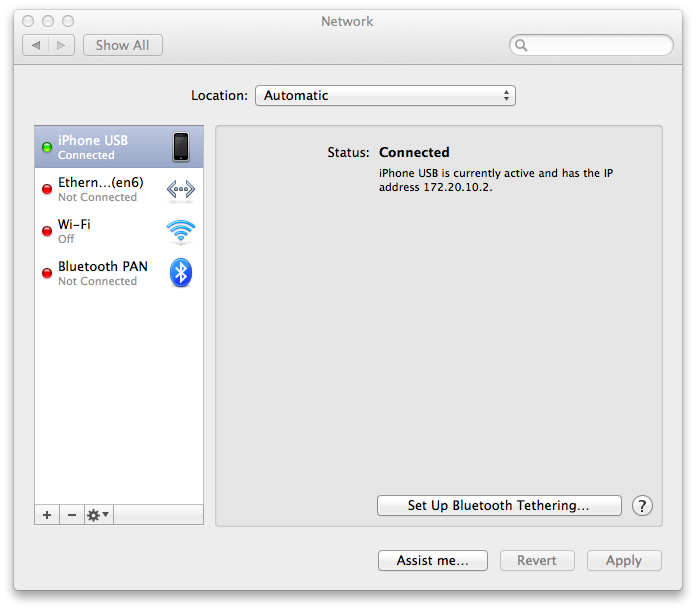696x610 pixels.
Task: Click the red status dot next to Ethernet
Action: [47, 189]
